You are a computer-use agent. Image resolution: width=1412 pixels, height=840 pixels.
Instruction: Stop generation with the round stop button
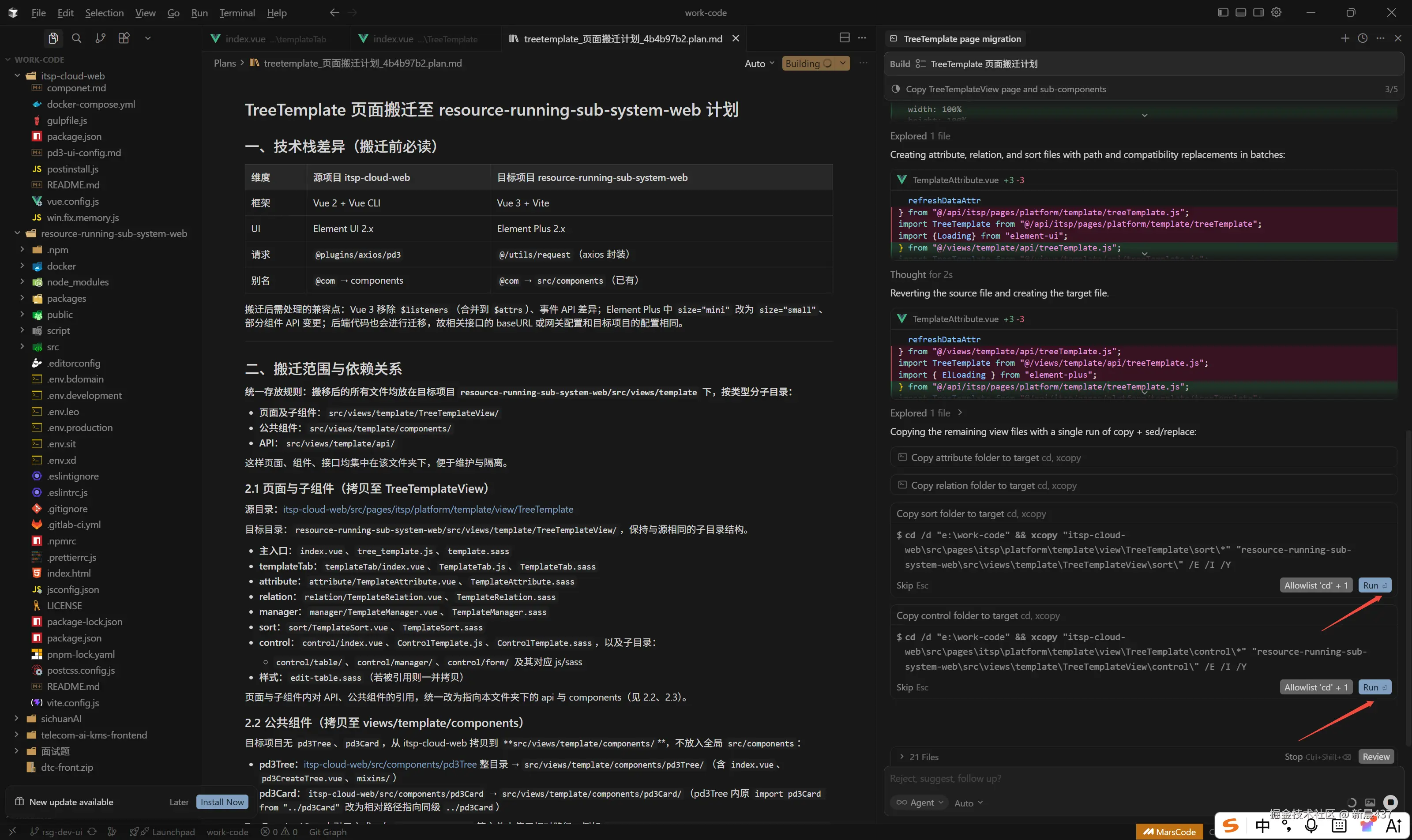[x=1390, y=802]
